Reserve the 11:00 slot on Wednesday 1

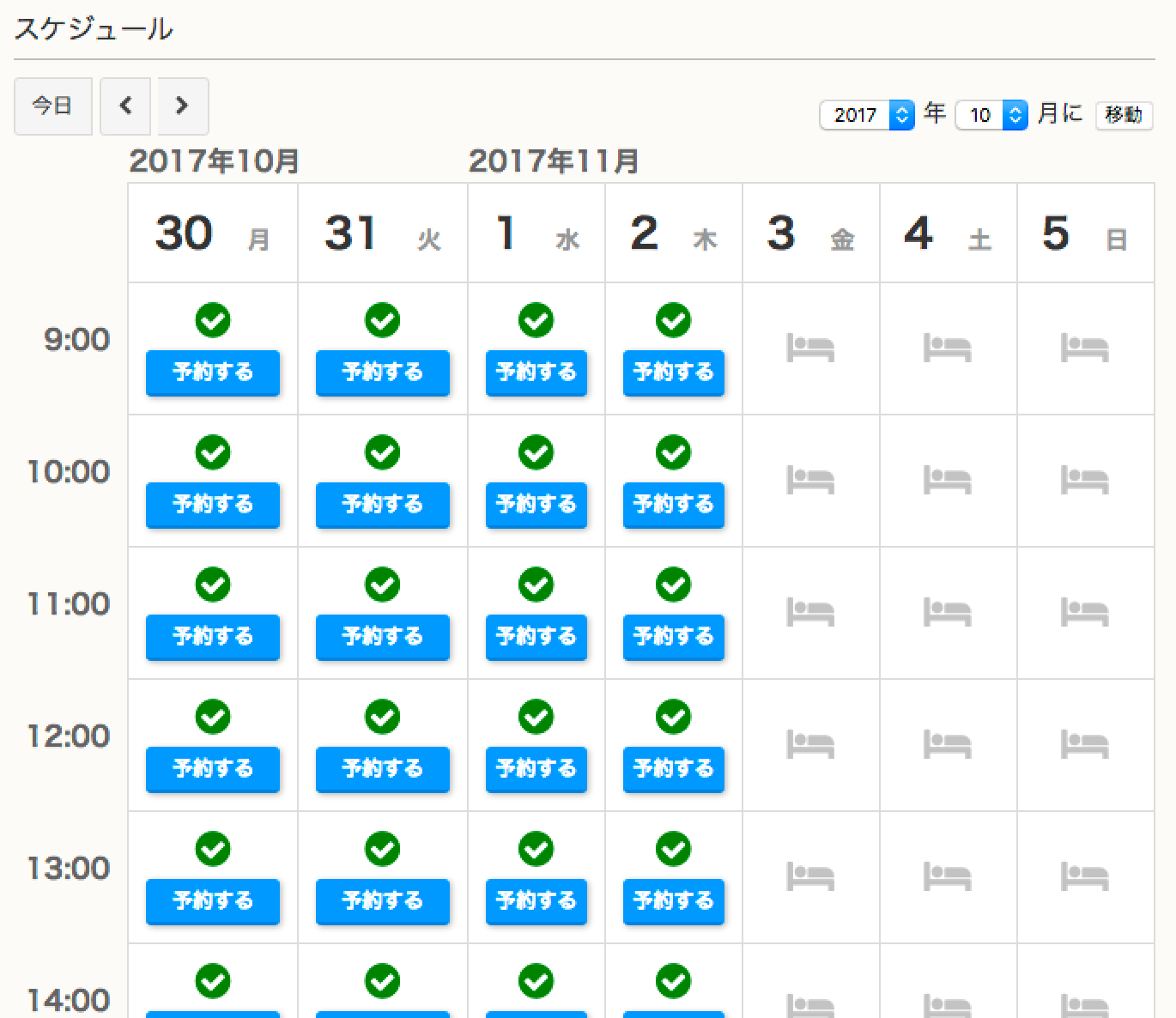(x=536, y=637)
